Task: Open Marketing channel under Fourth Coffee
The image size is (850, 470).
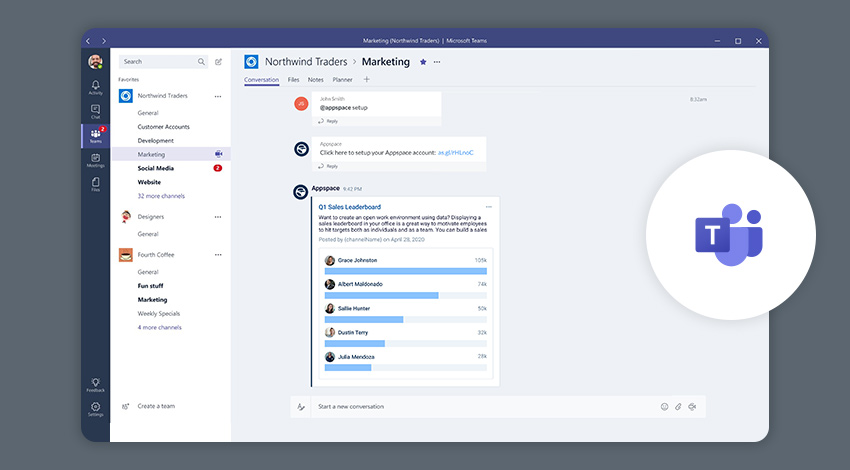Action: point(152,300)
